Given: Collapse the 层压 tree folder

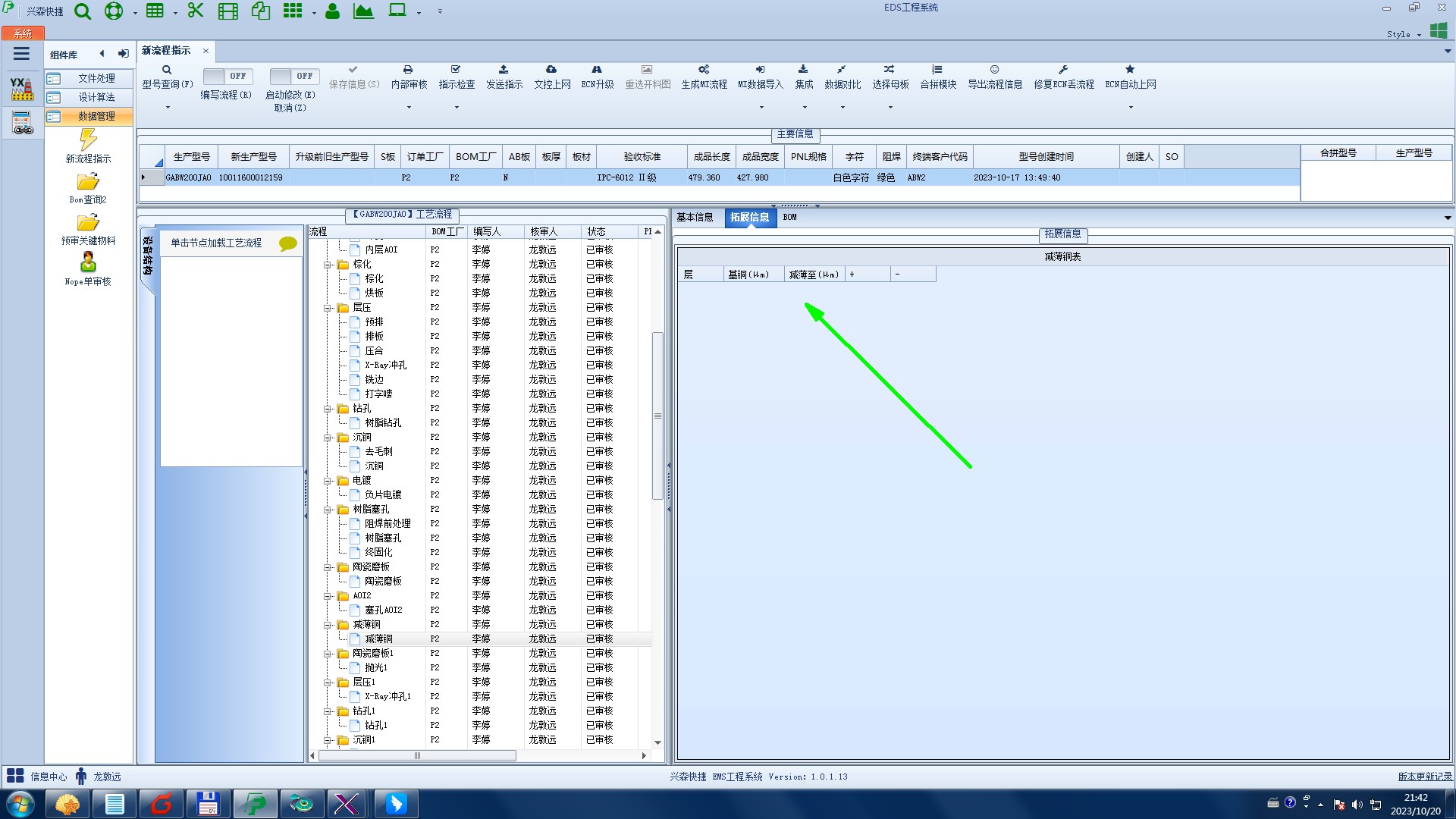Looking at the screenshot, I should tap(328, 308).
